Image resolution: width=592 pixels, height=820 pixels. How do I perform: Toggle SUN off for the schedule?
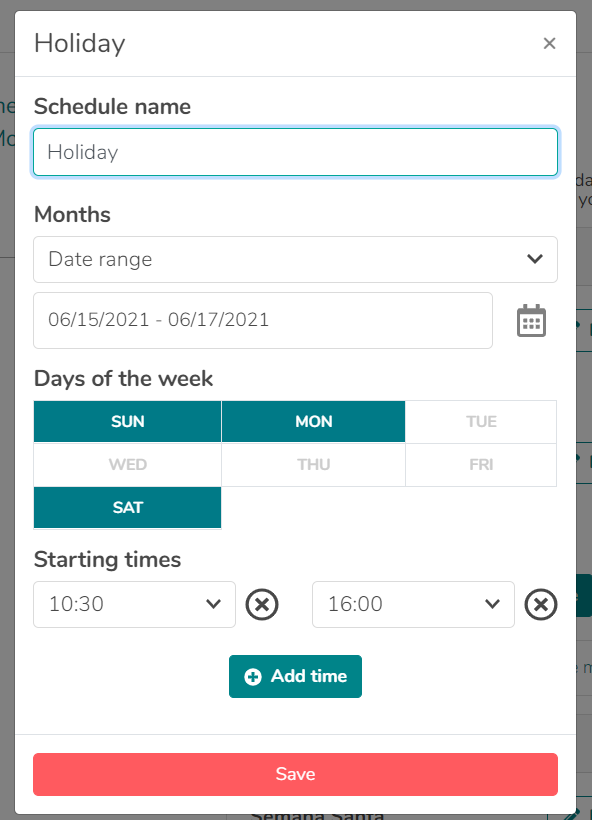127,421
